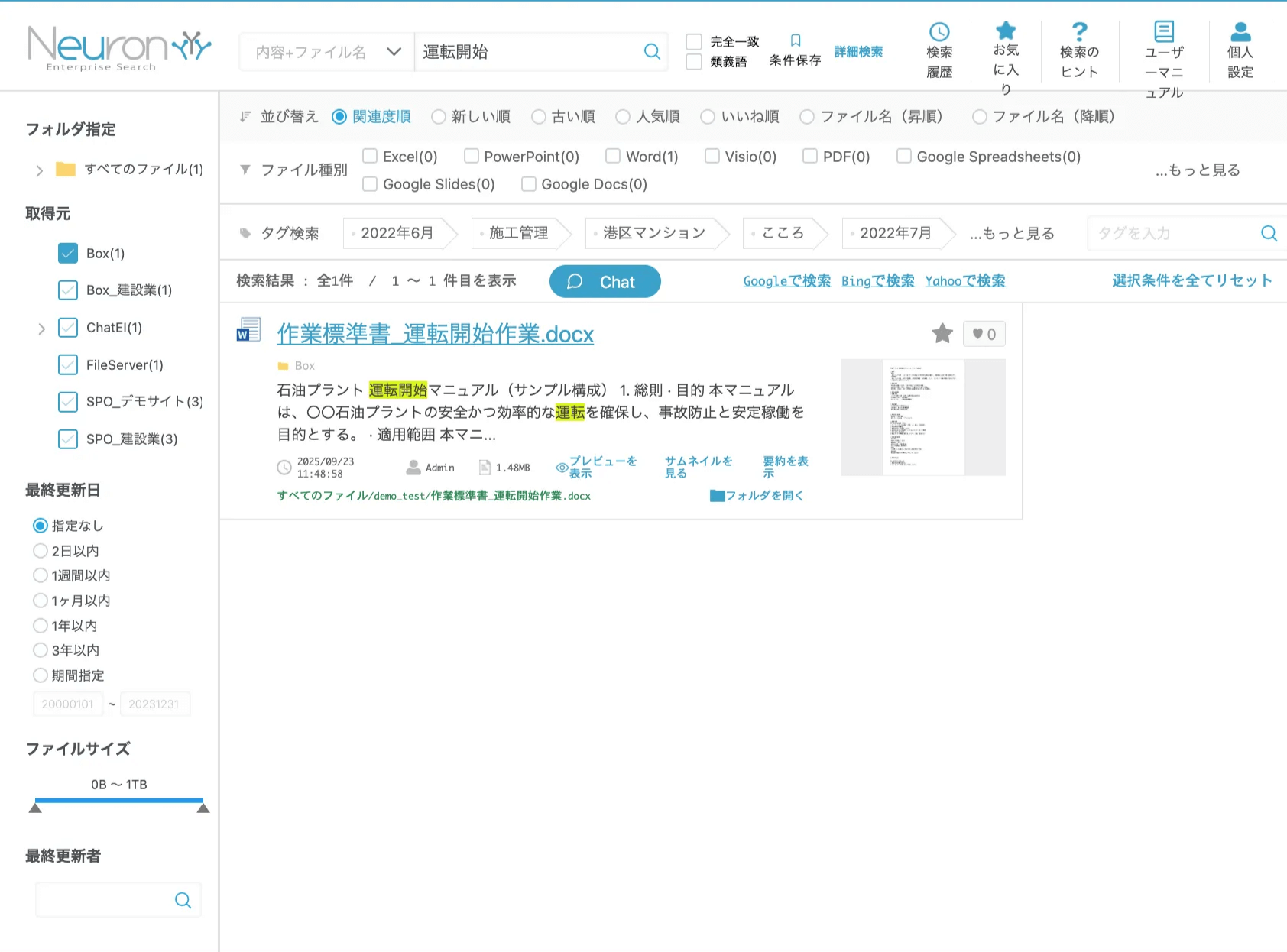This screenshot has width=1287, height=952.
Task: Select the 施工管理 tag
Action: [x=518, y=233]
